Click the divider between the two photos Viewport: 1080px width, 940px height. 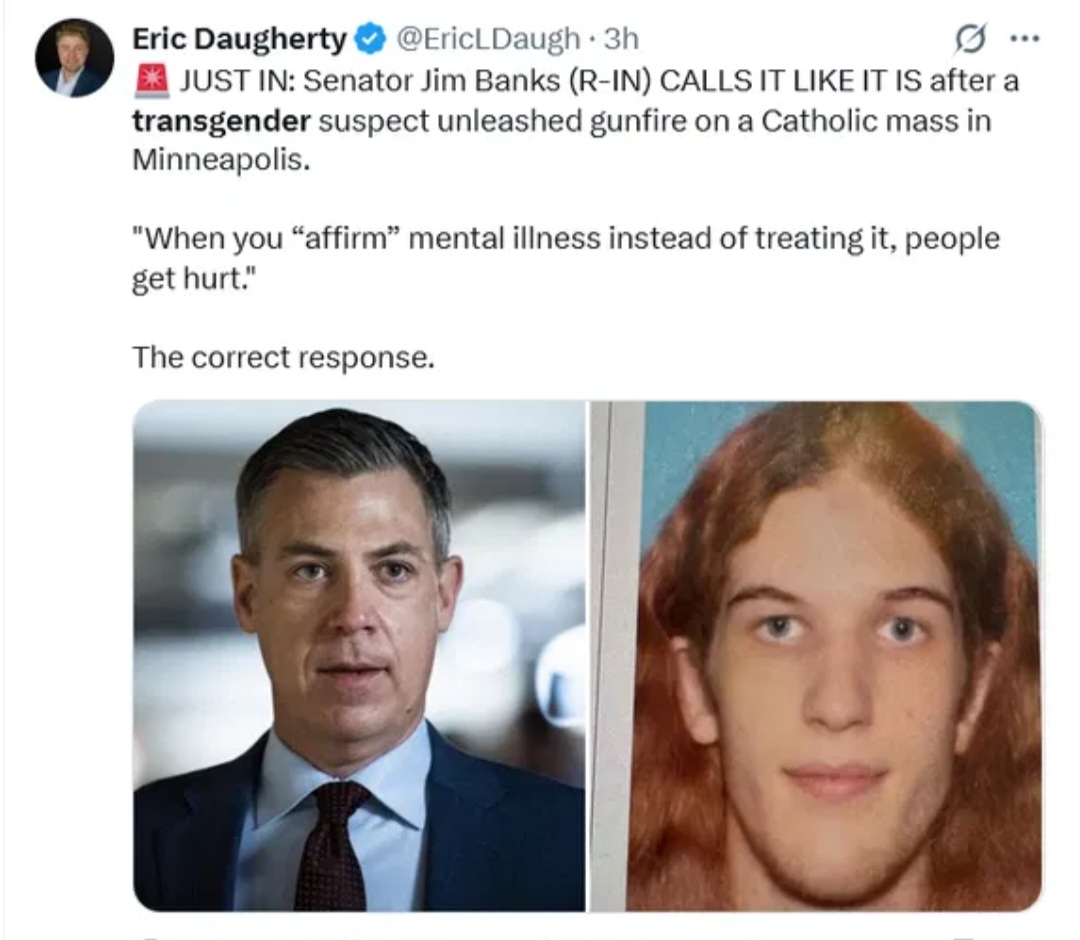[x=588, y=656]
